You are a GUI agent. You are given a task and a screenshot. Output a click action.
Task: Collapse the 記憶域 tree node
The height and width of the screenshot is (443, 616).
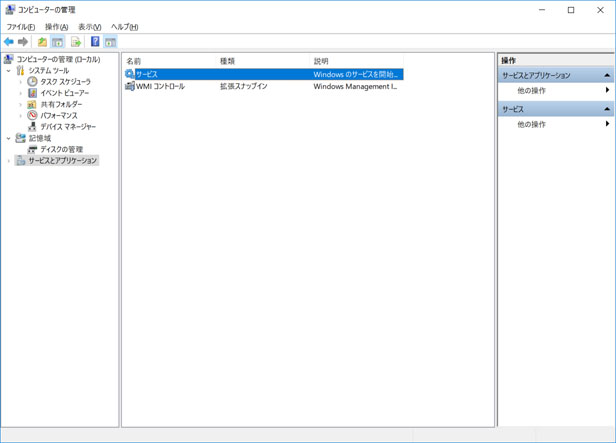(8, 138)
